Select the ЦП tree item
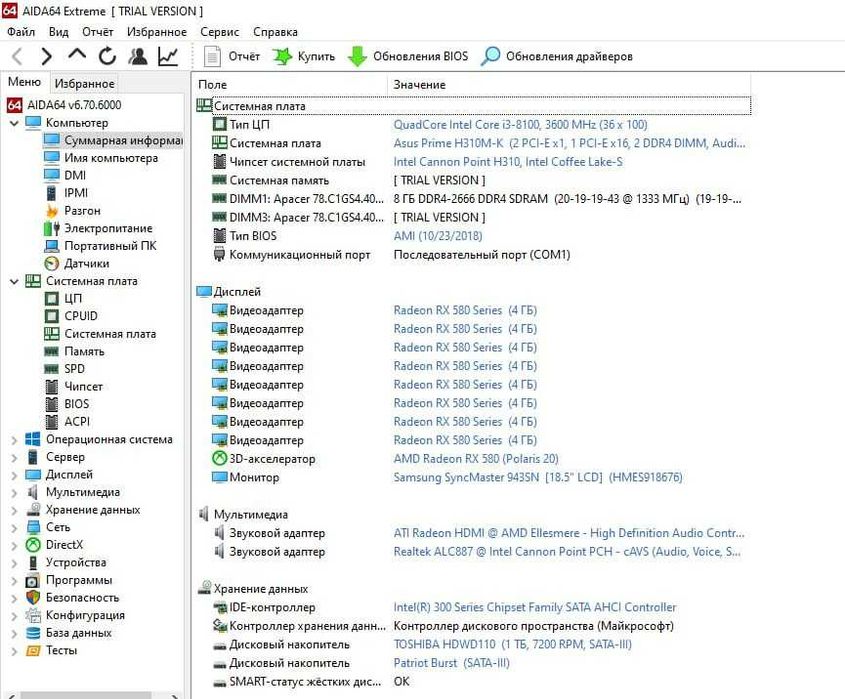This screenshot has height=699, width=845. click(63, 298)
